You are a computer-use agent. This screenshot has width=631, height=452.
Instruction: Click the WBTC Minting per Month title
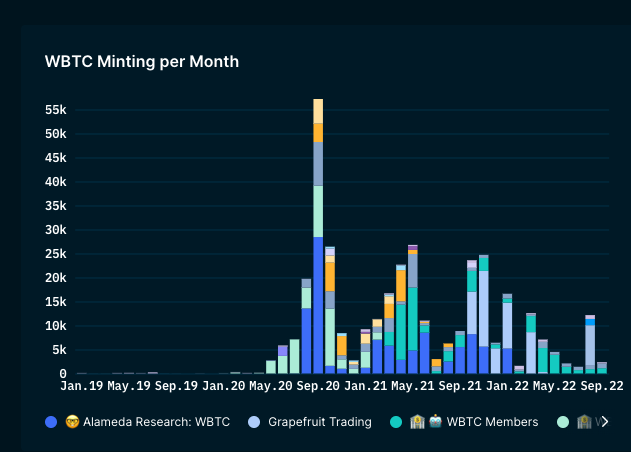(142, 62)
